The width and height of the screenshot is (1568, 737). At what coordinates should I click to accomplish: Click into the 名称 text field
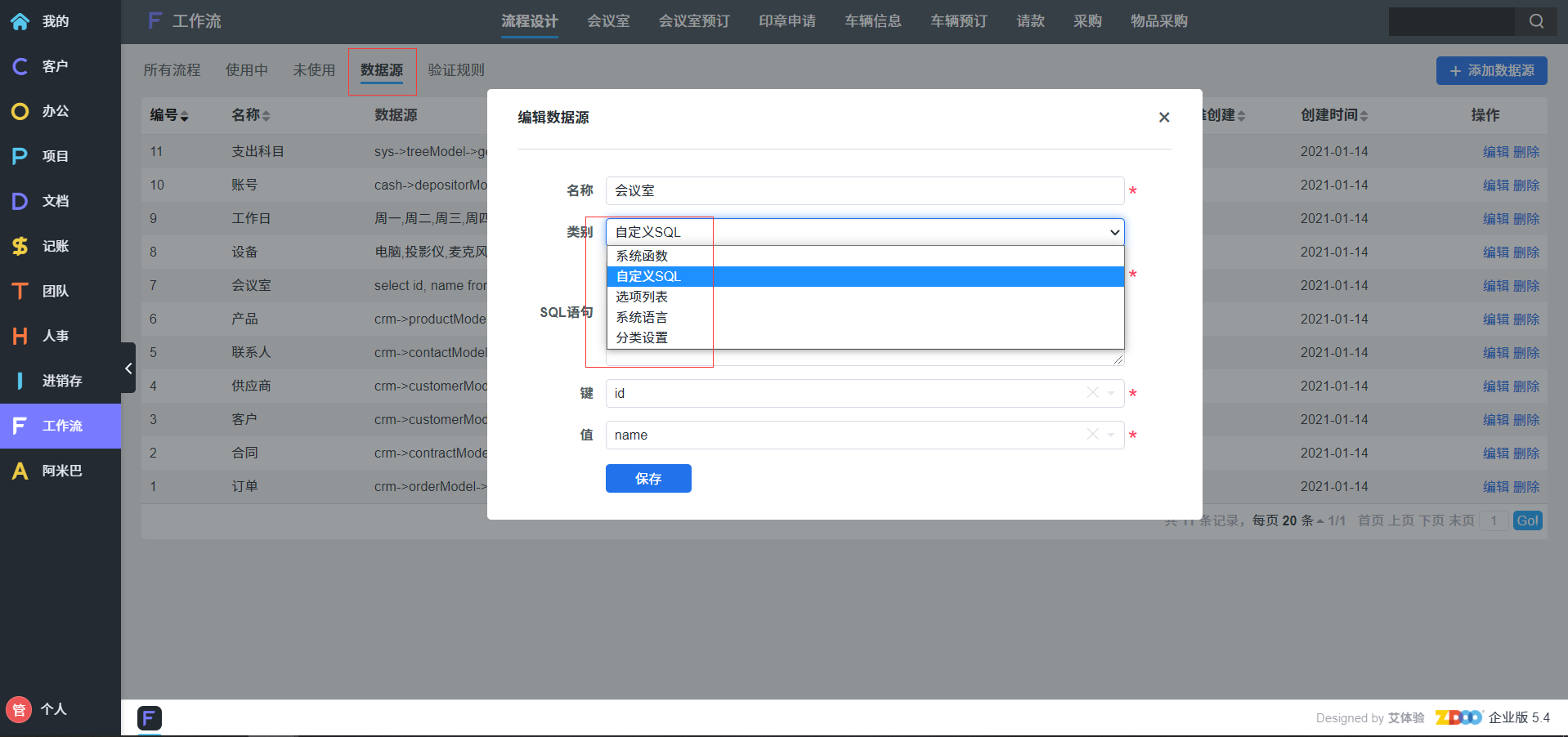(x=864, y=190)
